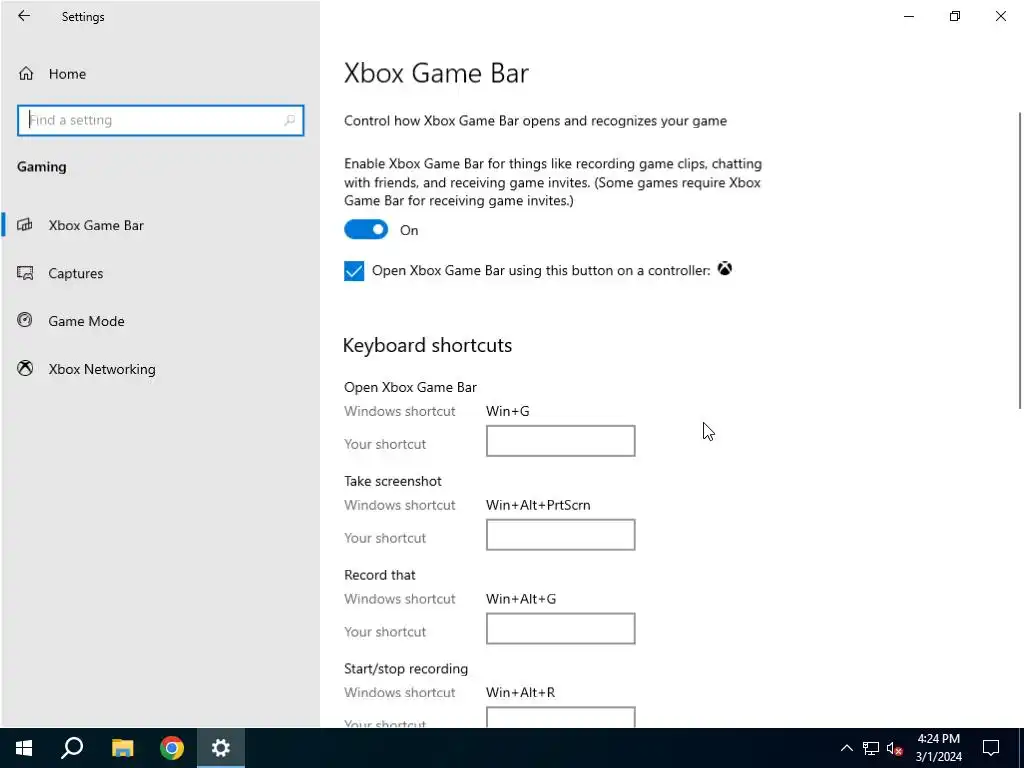
Task: Launch Google Chrome from the taskbar
Action: click(172, 748)
